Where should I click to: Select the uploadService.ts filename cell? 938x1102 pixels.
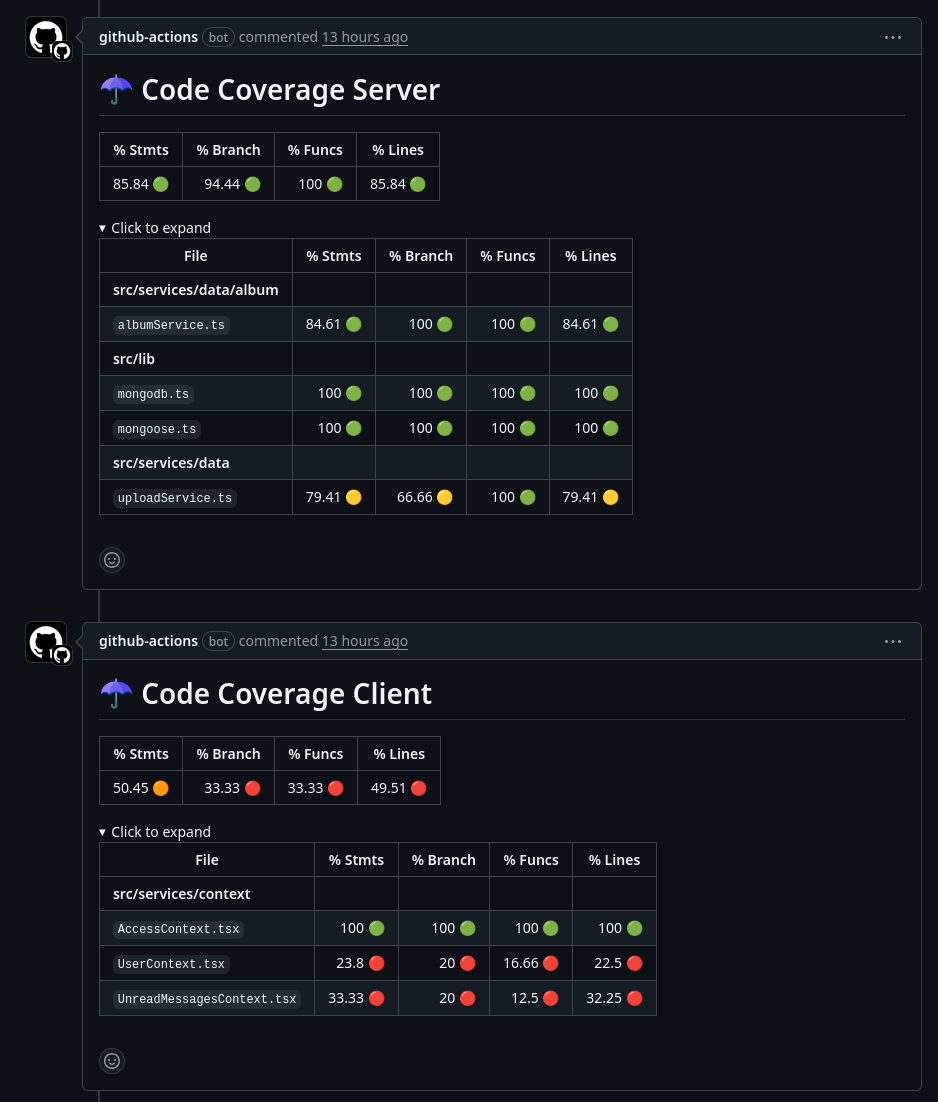click(x=174, y=497)
